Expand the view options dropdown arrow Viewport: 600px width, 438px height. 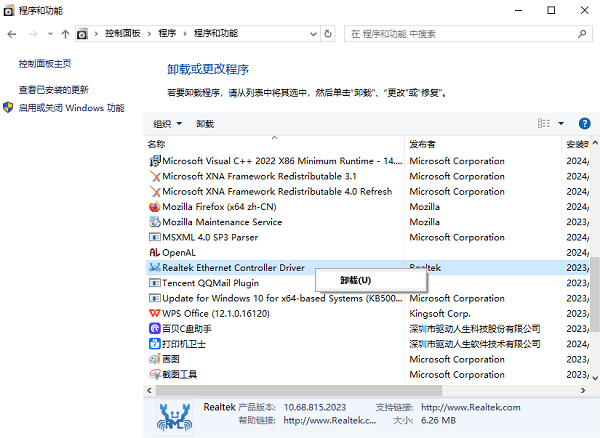click(561, 124)
